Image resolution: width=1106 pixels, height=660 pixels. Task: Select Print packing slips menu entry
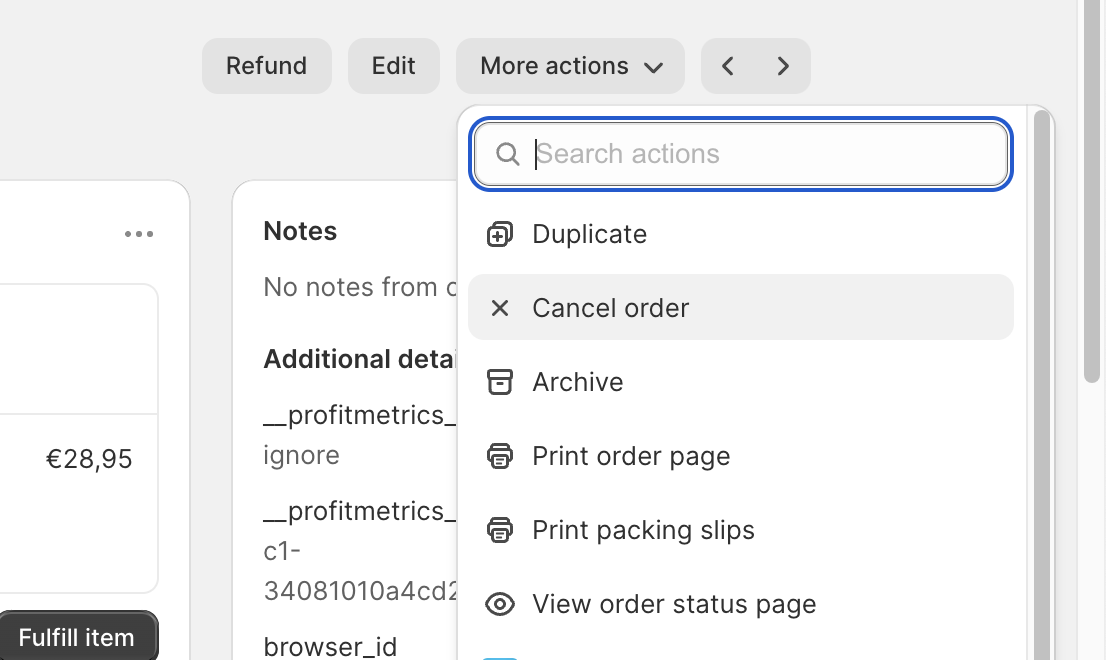click(x=643, y=530)
